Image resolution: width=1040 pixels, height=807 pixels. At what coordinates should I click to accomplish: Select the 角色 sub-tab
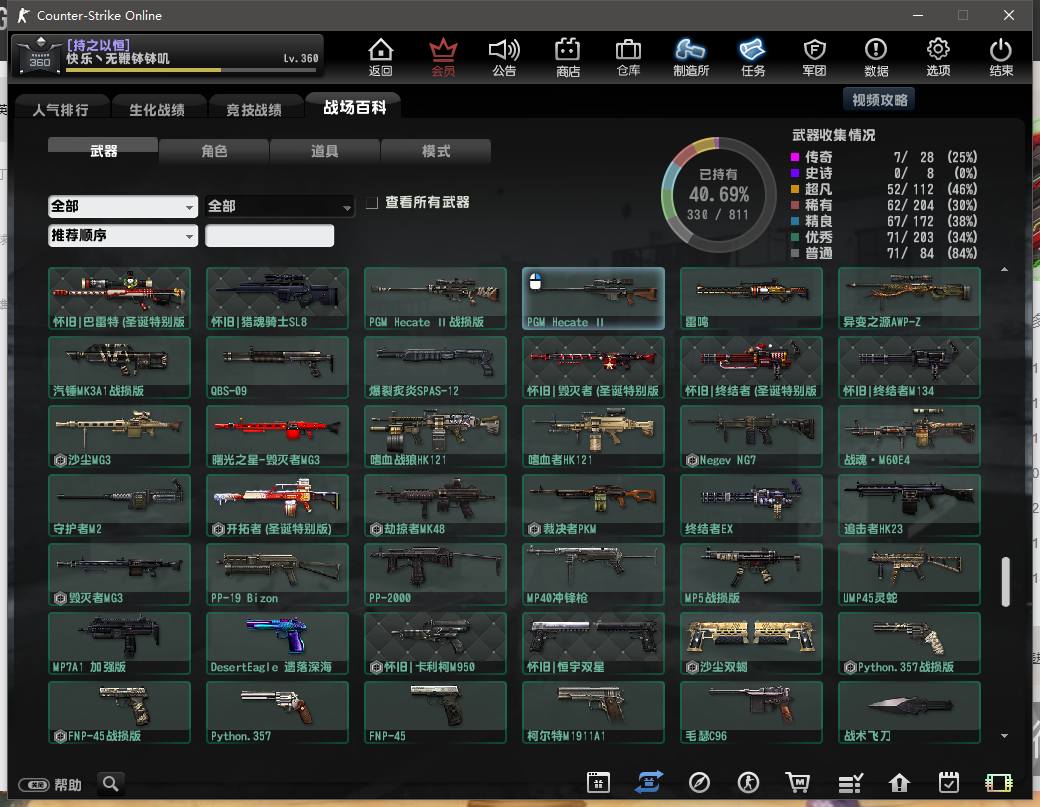[x=214, y=151]
